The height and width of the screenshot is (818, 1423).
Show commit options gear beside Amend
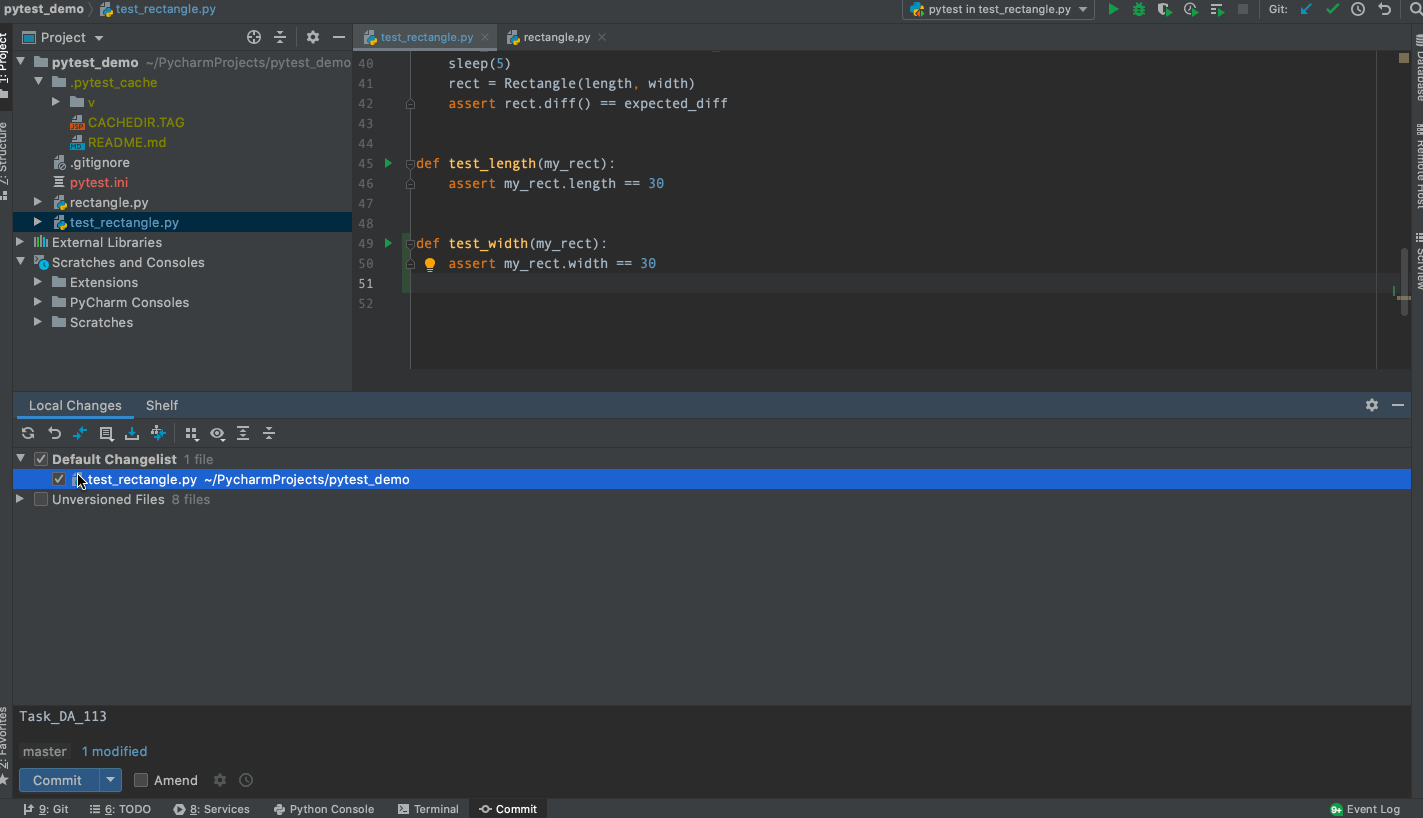pyautogui.click(x=220, y=780)
